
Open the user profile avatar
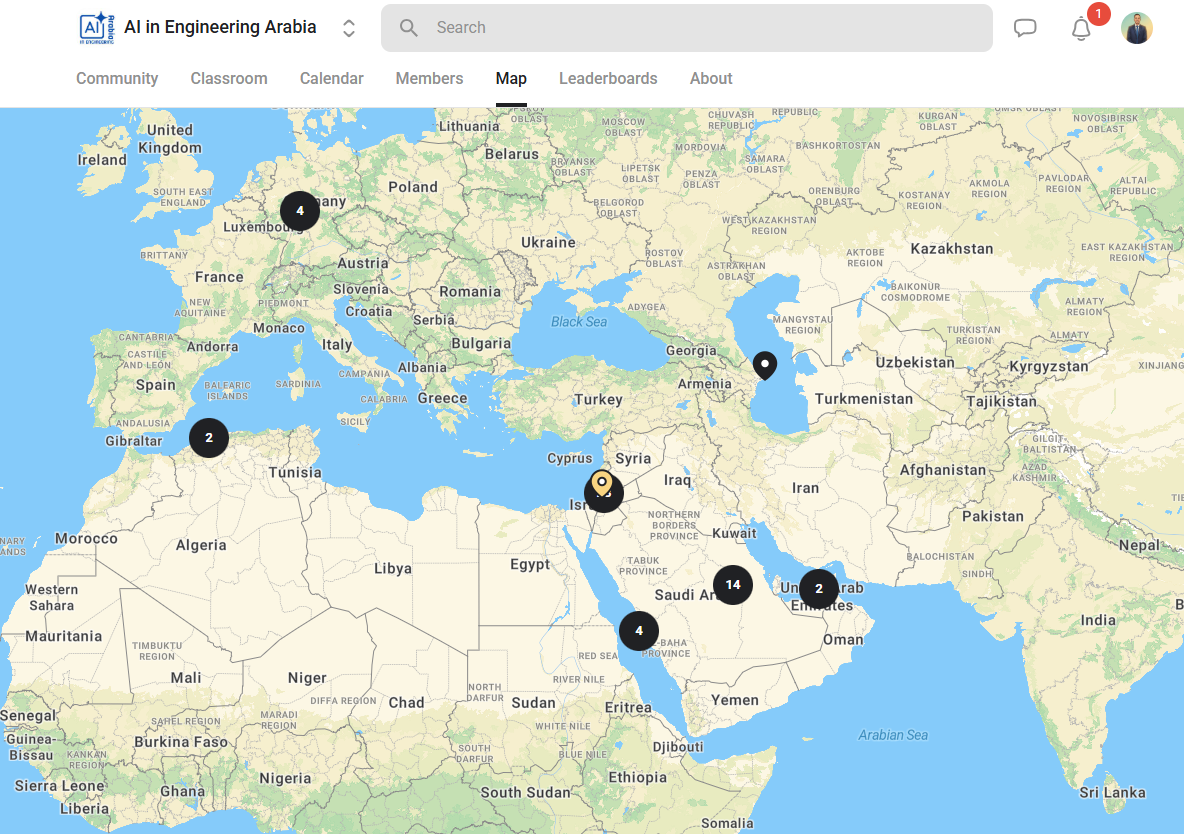coord(1137,28)
